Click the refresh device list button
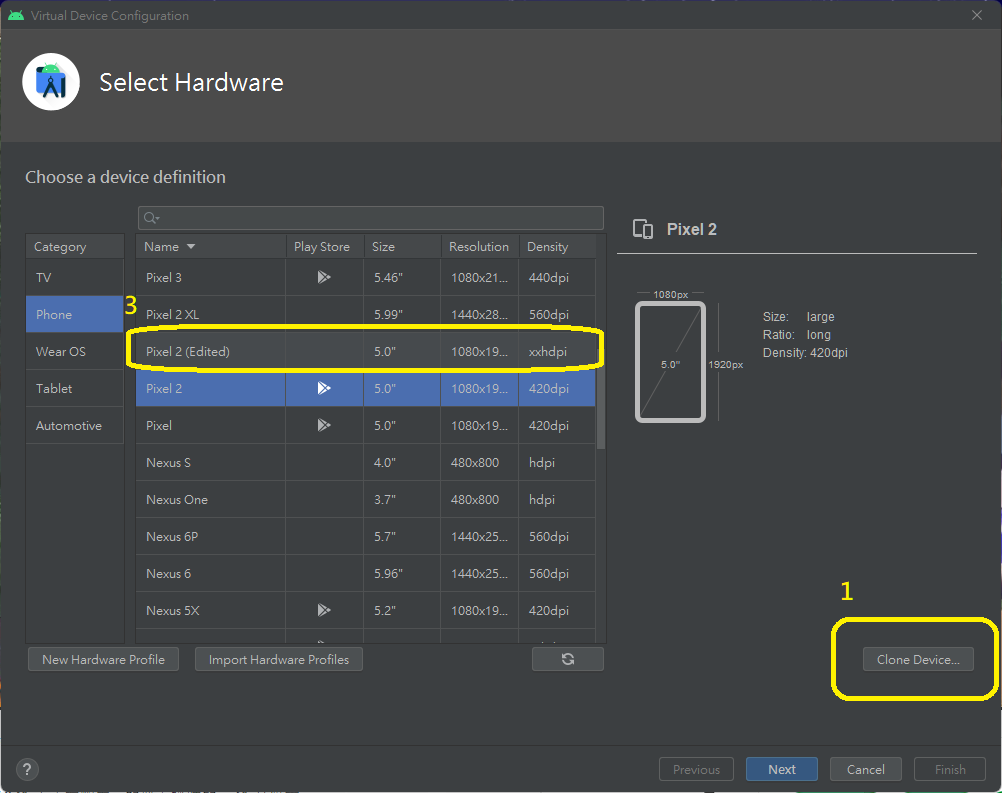The height and width of the screenshot is (793, 1002). tap(567, 659)
